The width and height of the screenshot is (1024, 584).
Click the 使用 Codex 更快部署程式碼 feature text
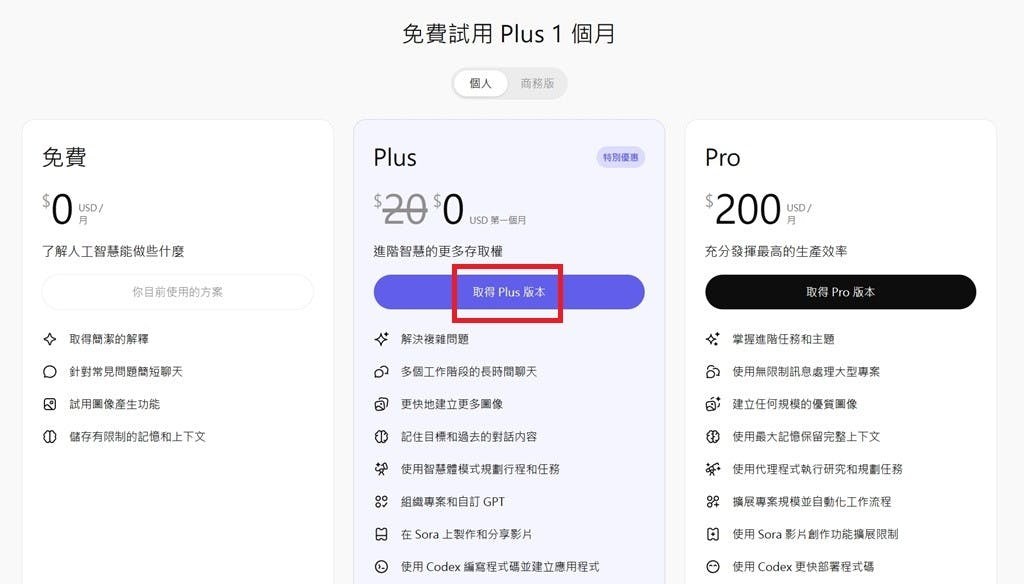tap(803, 567)
